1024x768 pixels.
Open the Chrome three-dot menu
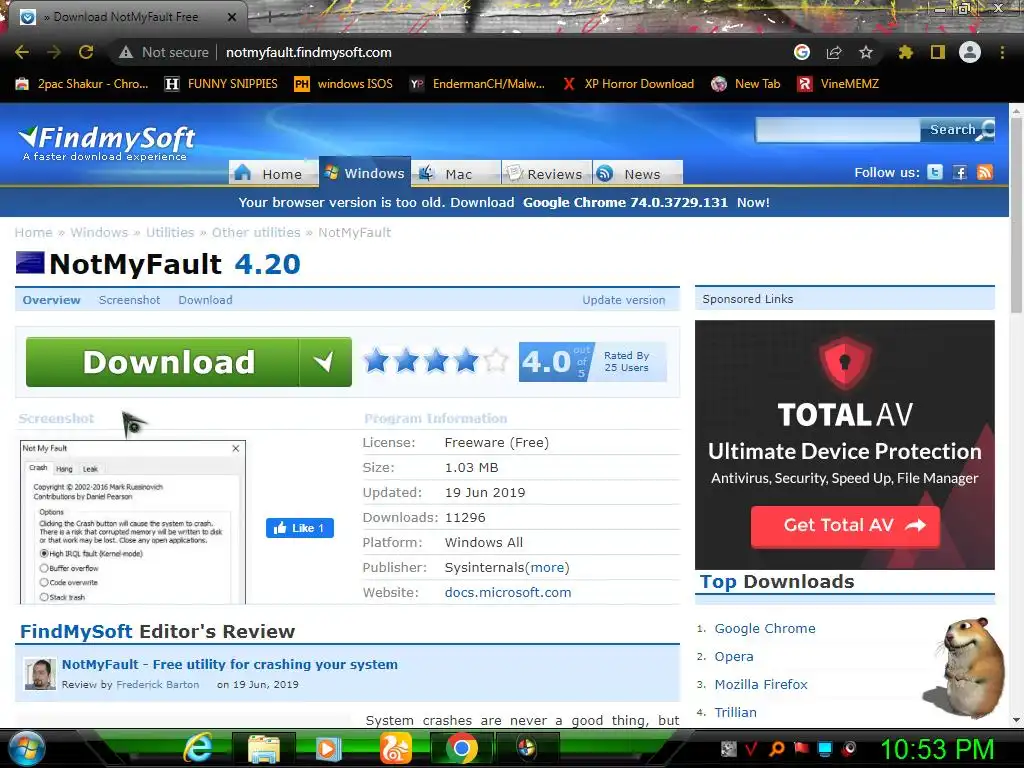[x=1002, y=52]
